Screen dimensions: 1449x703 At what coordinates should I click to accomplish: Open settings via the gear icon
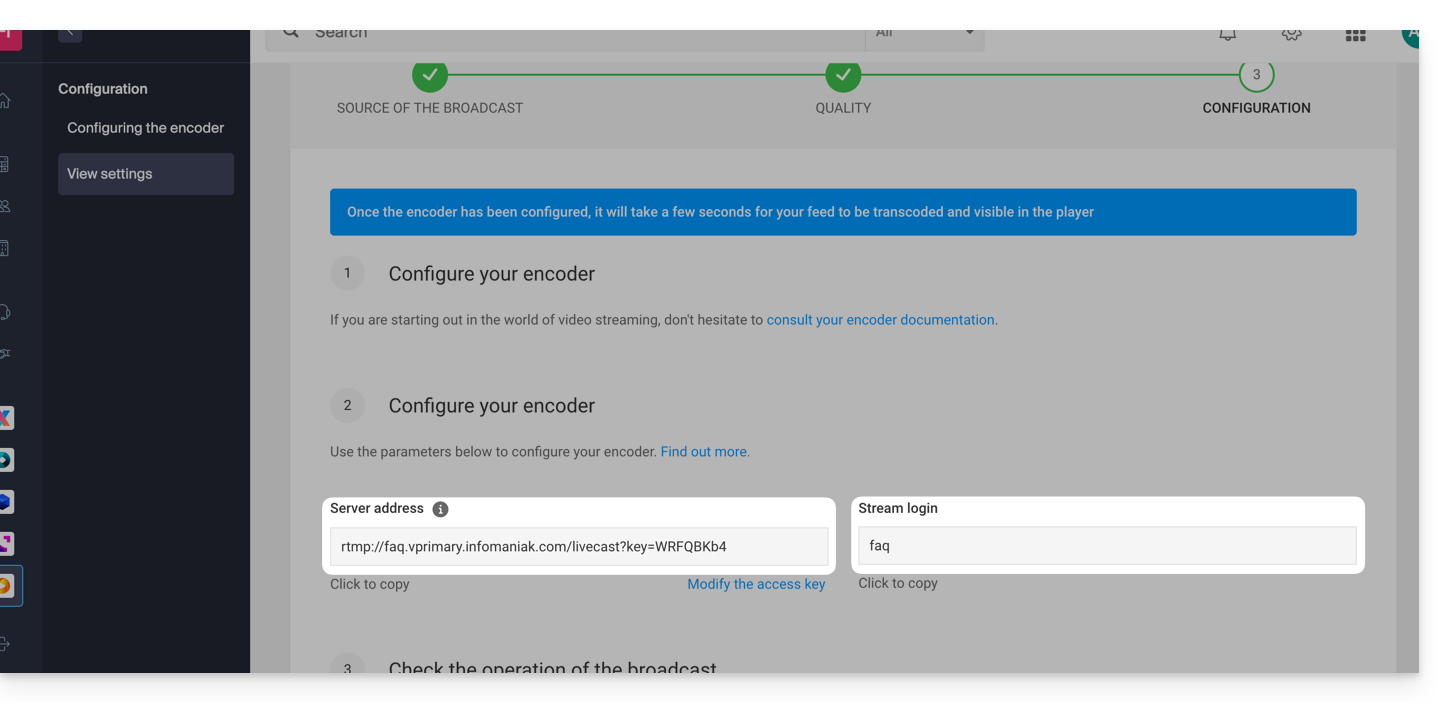(x=1291, y=35)
